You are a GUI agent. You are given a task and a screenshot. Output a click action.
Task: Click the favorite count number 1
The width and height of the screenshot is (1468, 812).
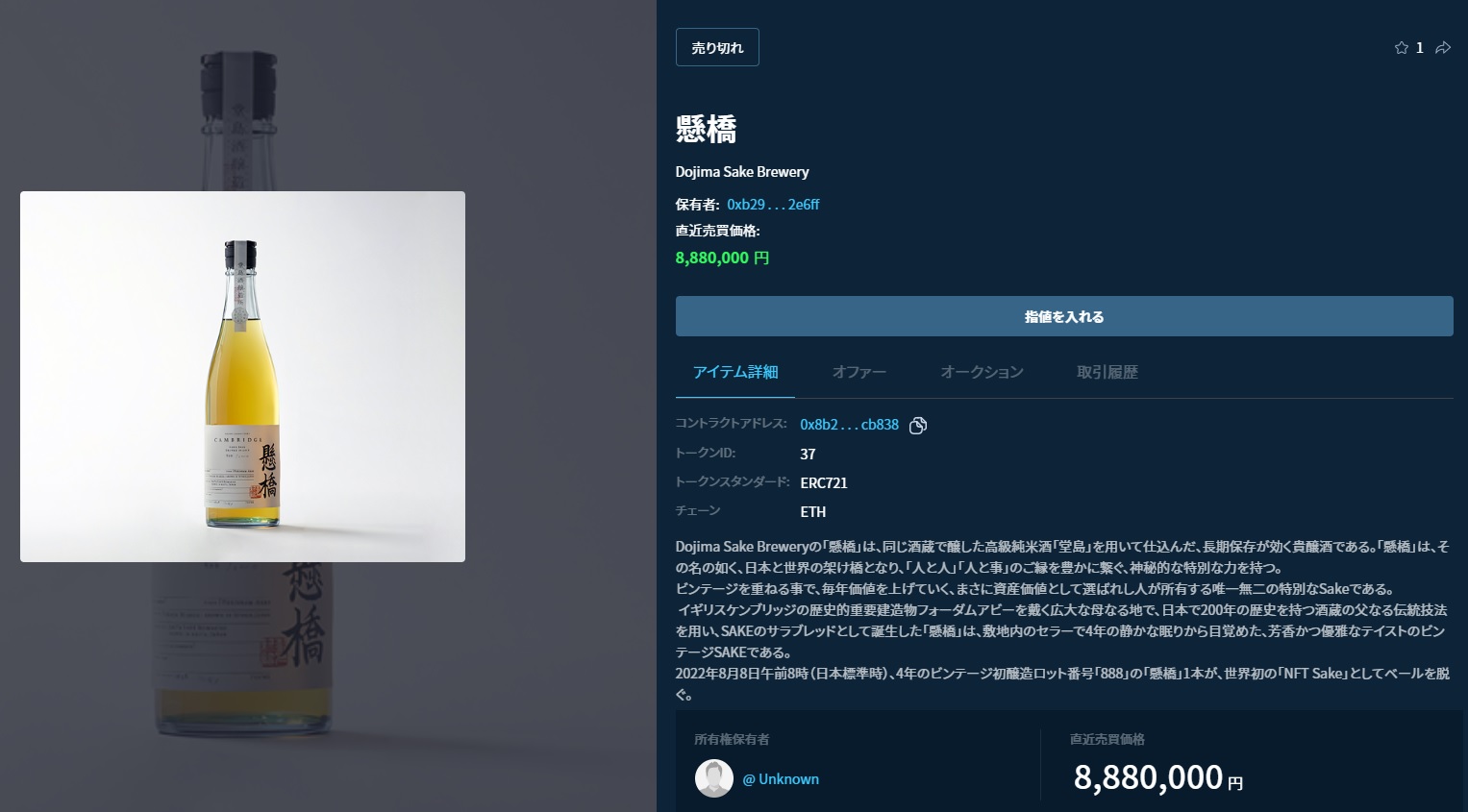[x=1419, y=48]
